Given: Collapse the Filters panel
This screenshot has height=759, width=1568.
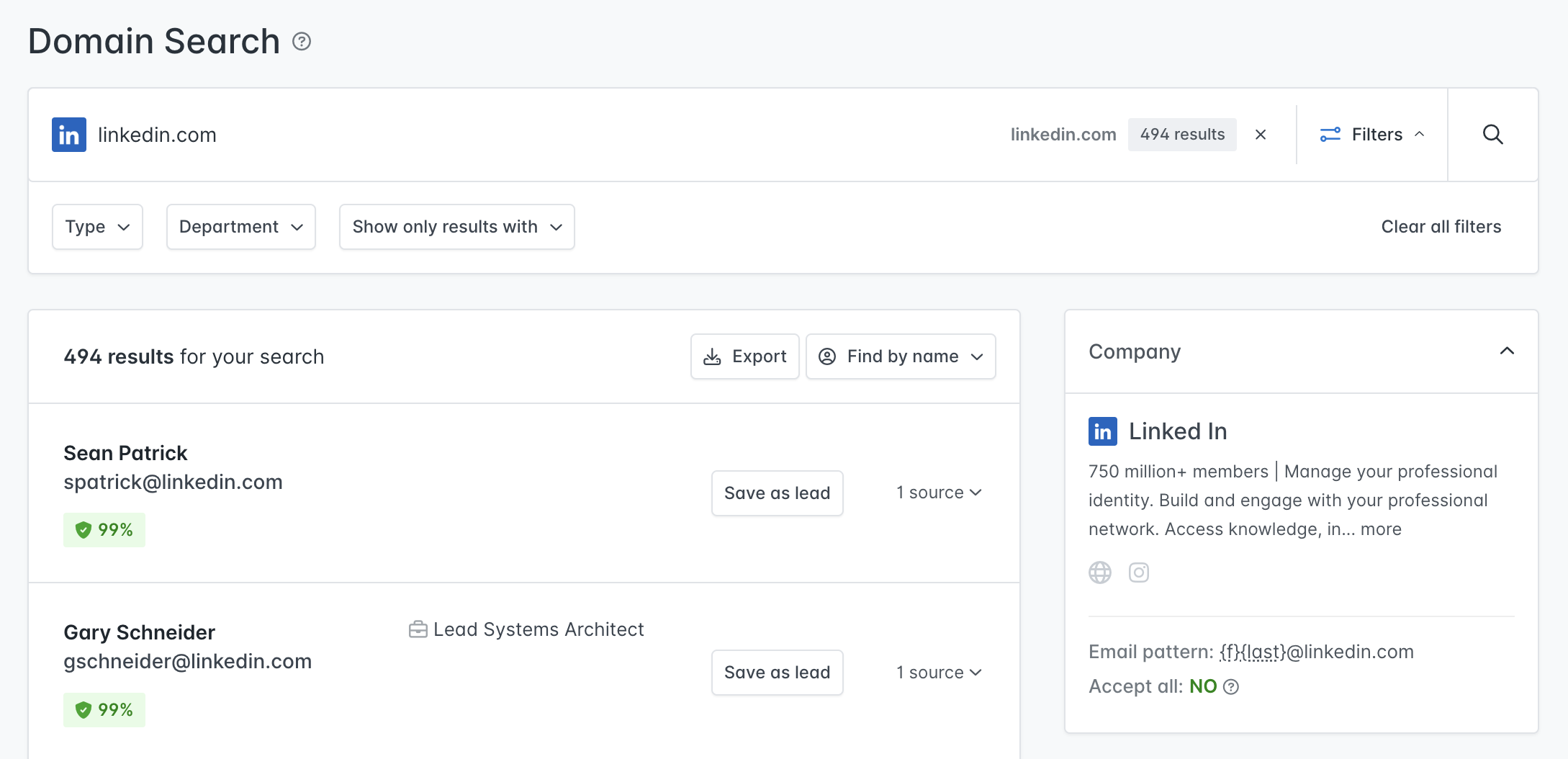Looking at the screenshot, I should [1371, 135].
